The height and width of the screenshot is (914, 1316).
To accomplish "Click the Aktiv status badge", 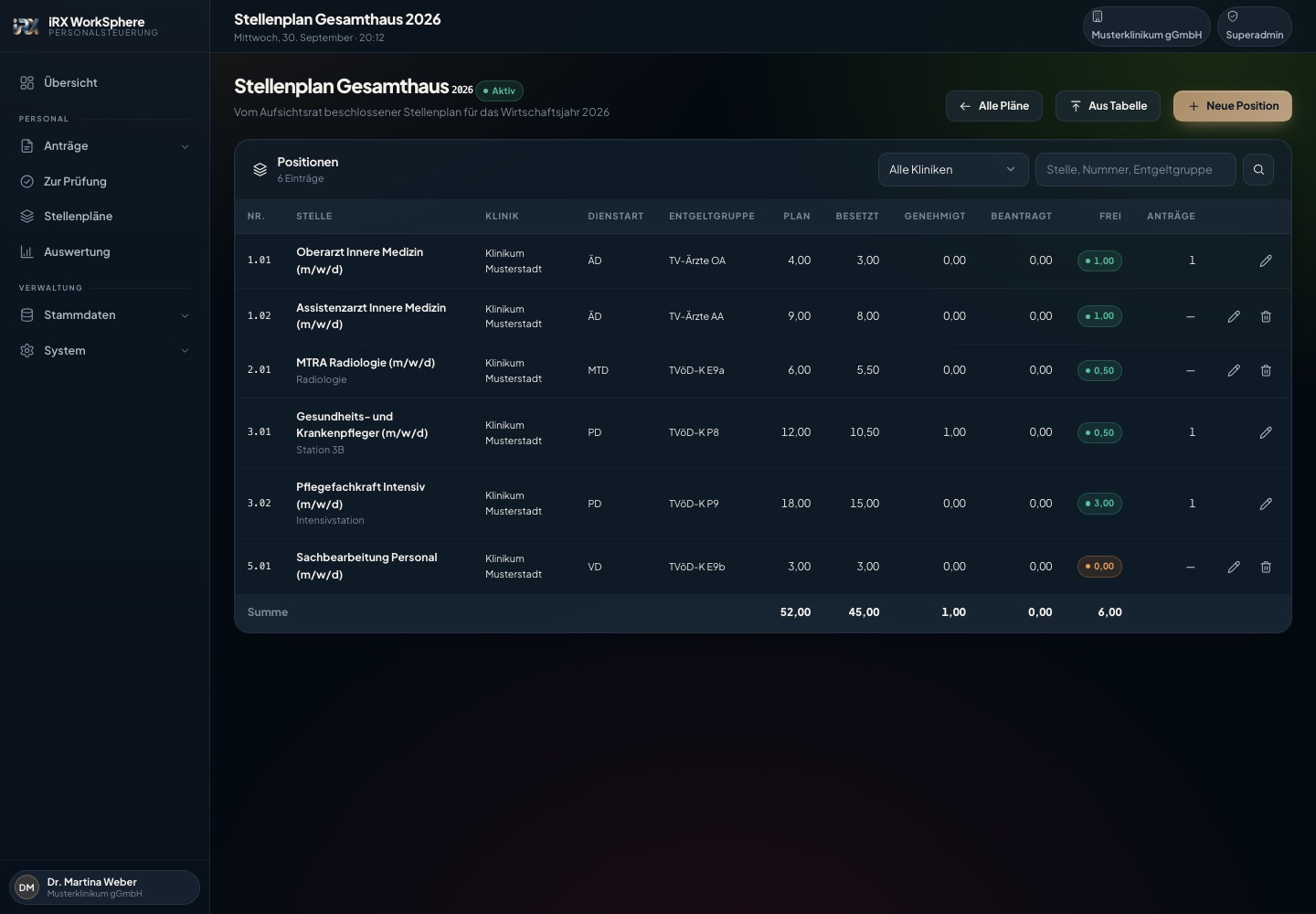I will pos(499,90).
